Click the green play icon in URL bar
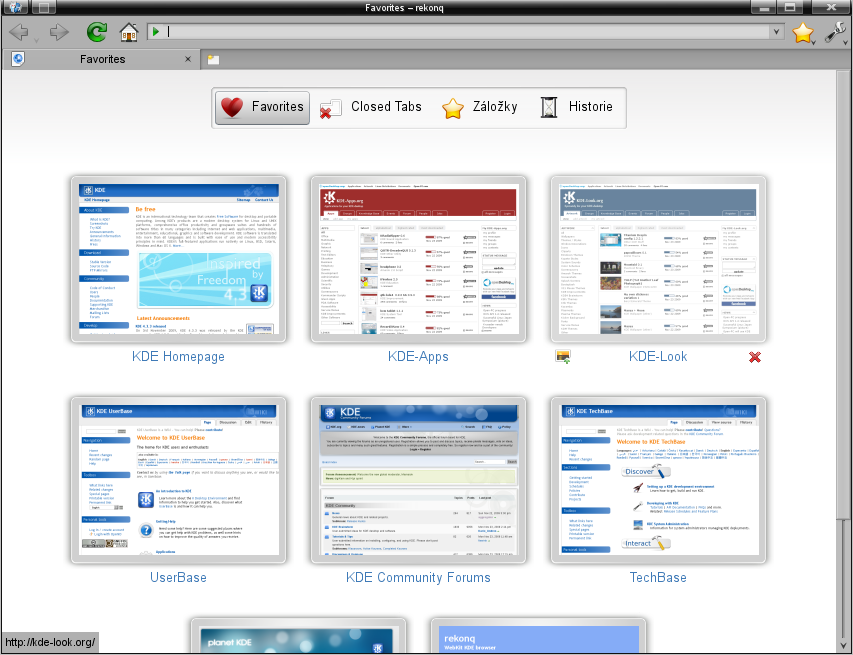The height and width of the screenshot is (655, 853). tap(156, 32)
